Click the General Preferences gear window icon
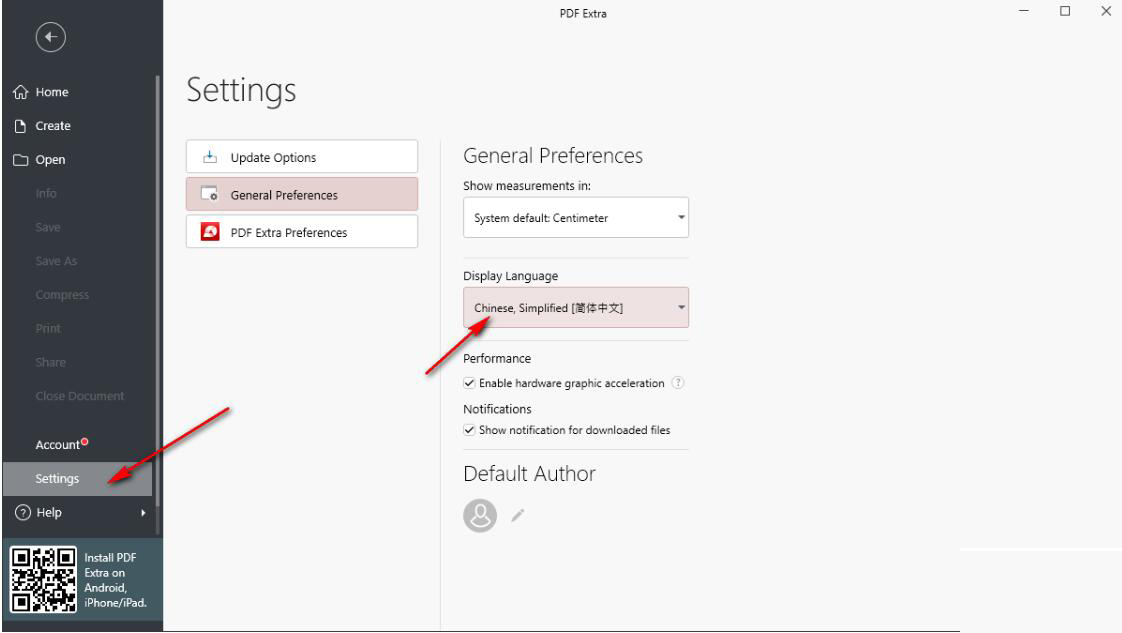Viewport: 1122px width, 633px height. (210, 194)
